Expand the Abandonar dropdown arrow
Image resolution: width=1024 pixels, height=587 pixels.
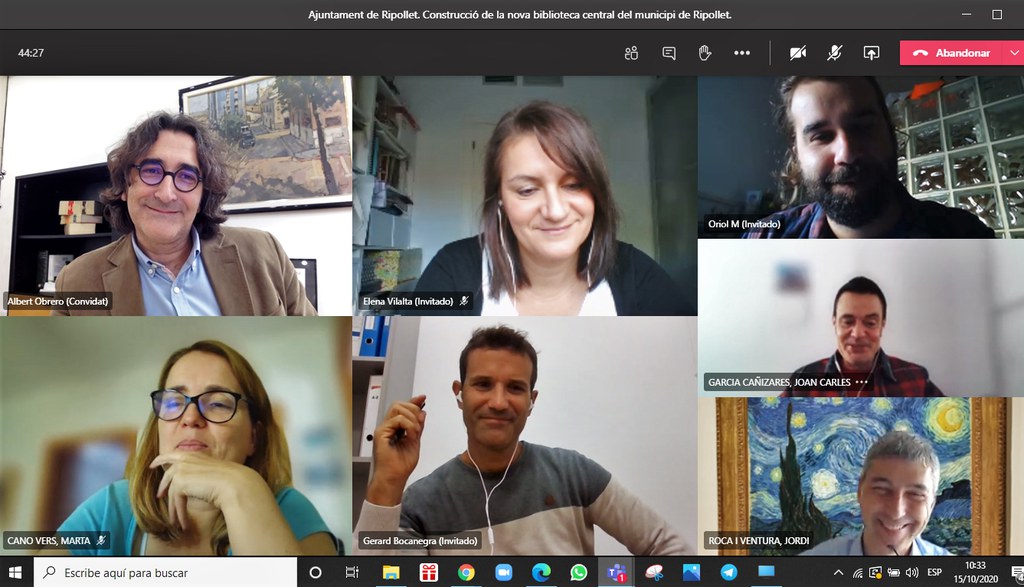pos(1012,53)
